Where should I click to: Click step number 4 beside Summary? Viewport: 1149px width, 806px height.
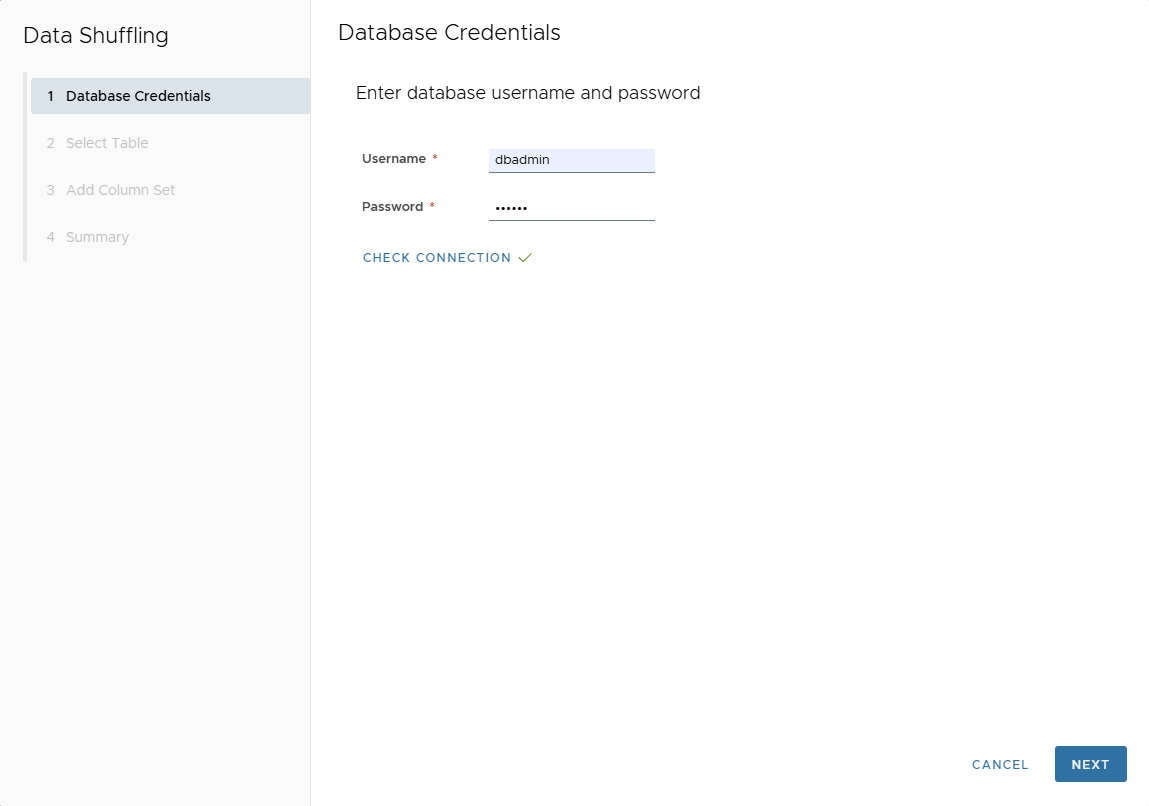click(50, 237)
